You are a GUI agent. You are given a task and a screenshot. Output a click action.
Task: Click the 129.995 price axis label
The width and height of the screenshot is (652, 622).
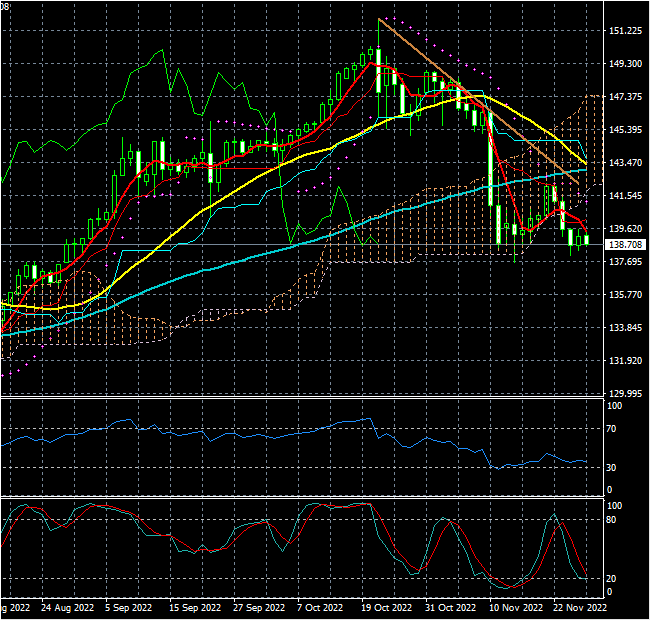(x=626, y=393)
